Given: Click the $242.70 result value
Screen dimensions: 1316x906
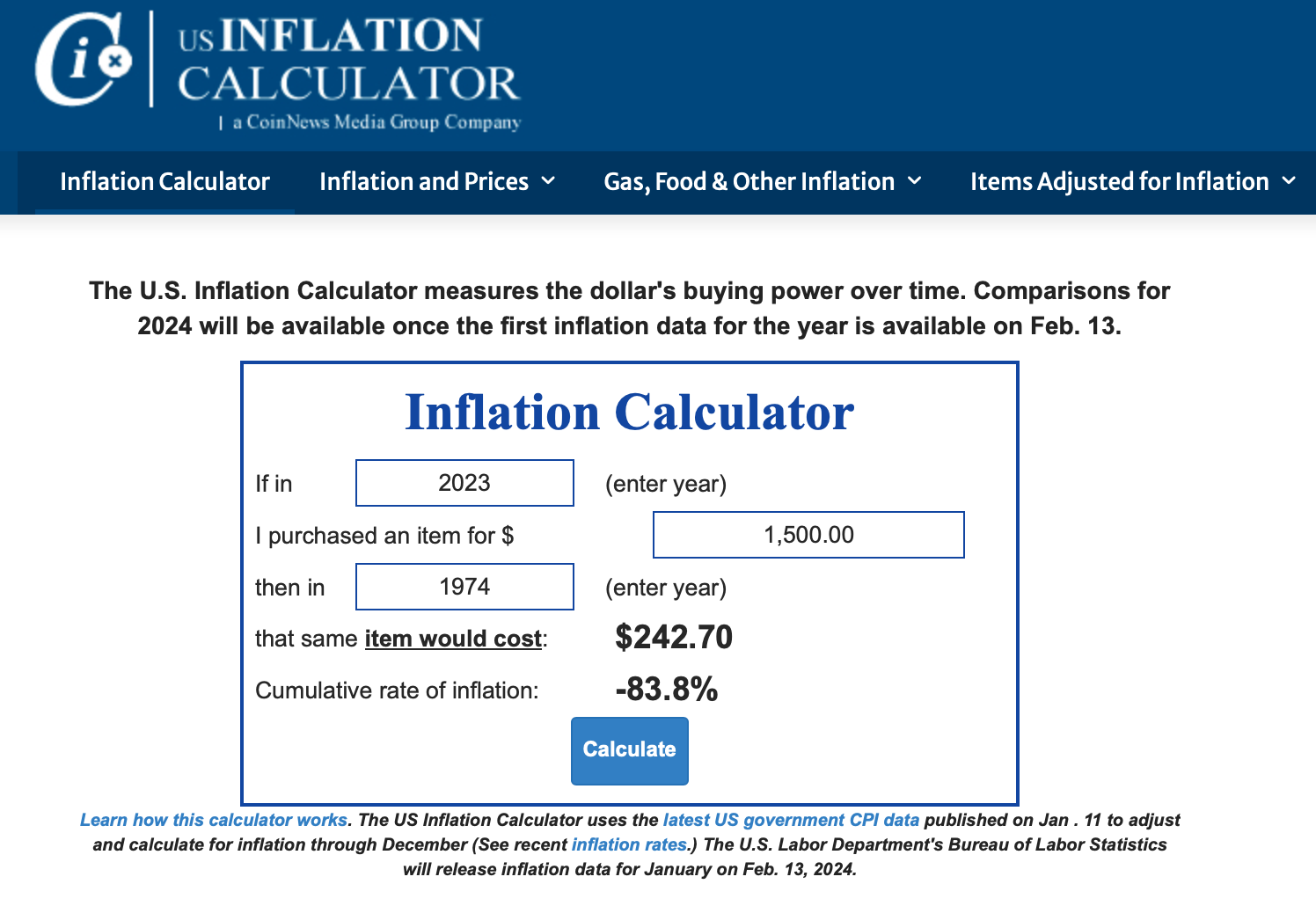Looking at the screenshot, I should [674, 637].
